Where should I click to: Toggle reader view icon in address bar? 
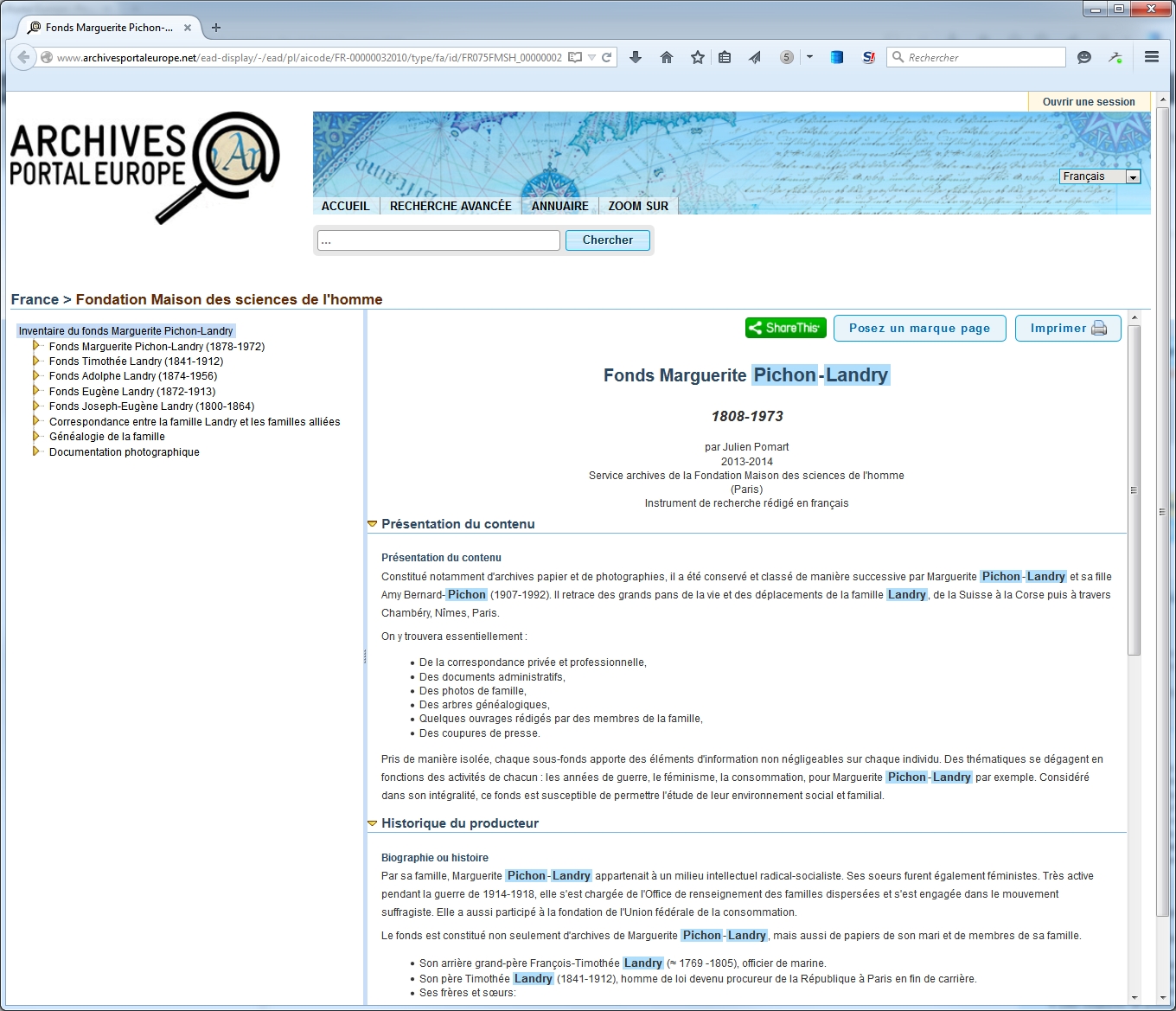coord(575,57)
